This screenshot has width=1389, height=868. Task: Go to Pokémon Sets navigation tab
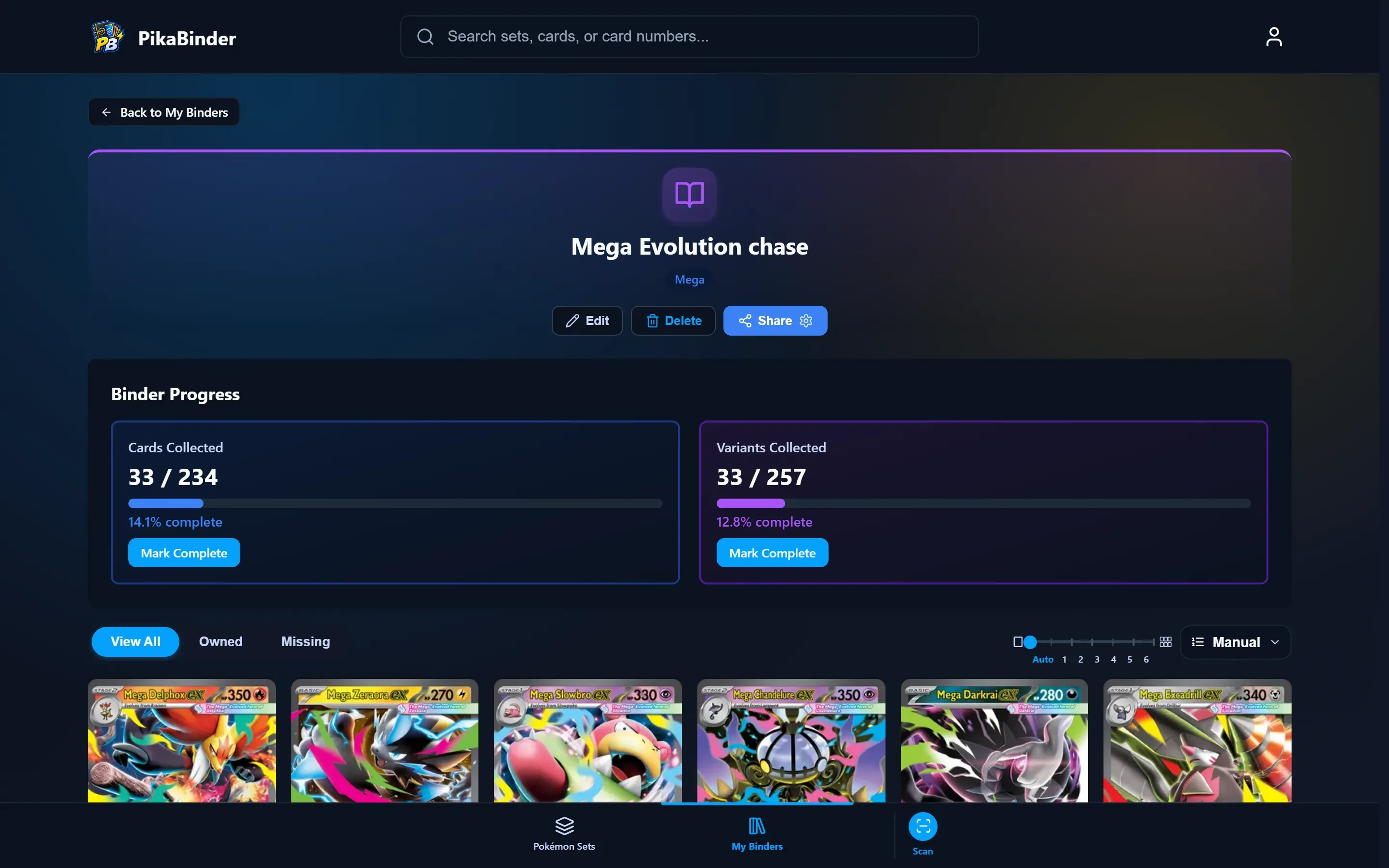point(564,834)
